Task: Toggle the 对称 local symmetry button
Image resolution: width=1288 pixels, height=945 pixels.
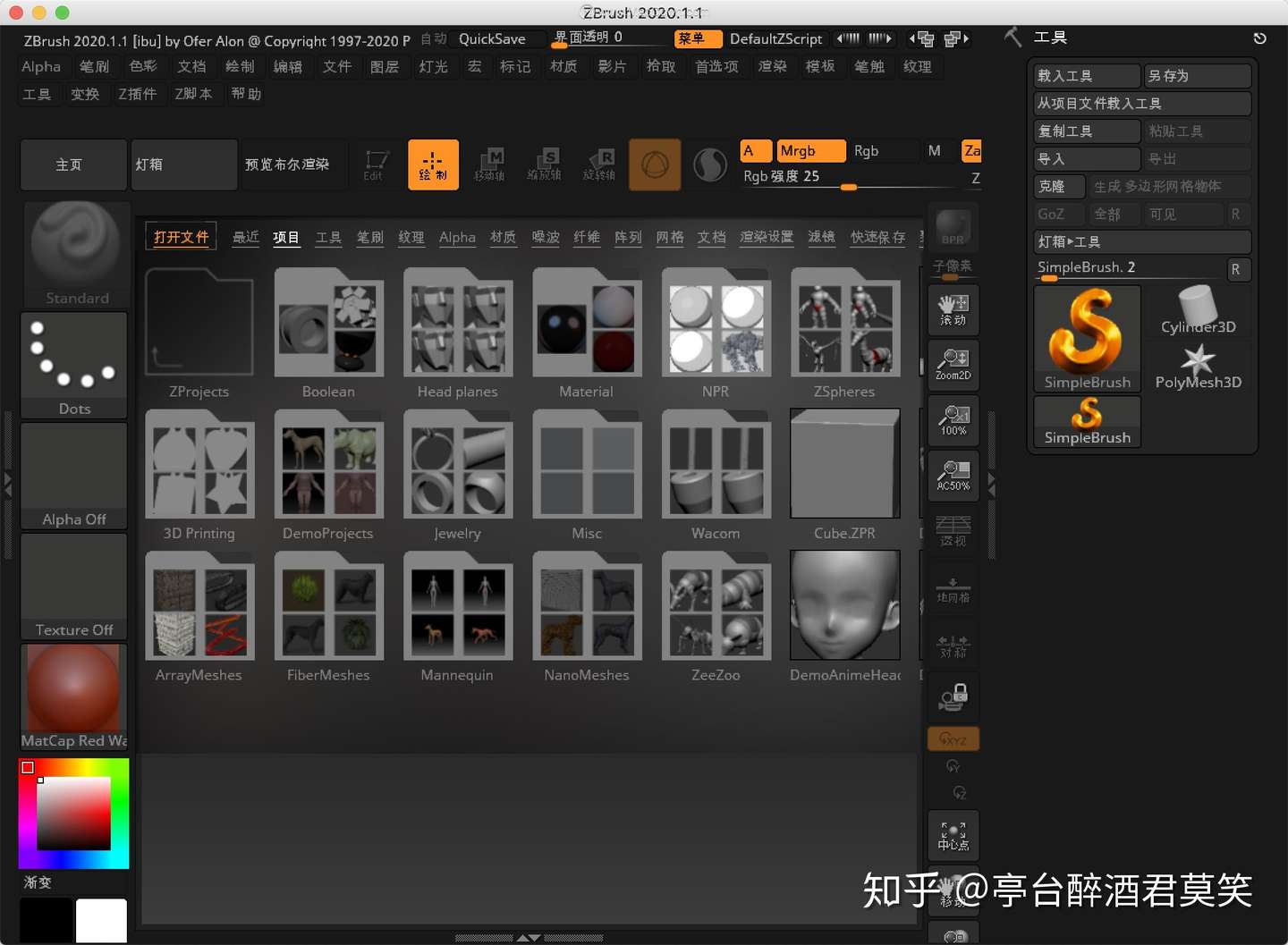Action: point(953,644)
